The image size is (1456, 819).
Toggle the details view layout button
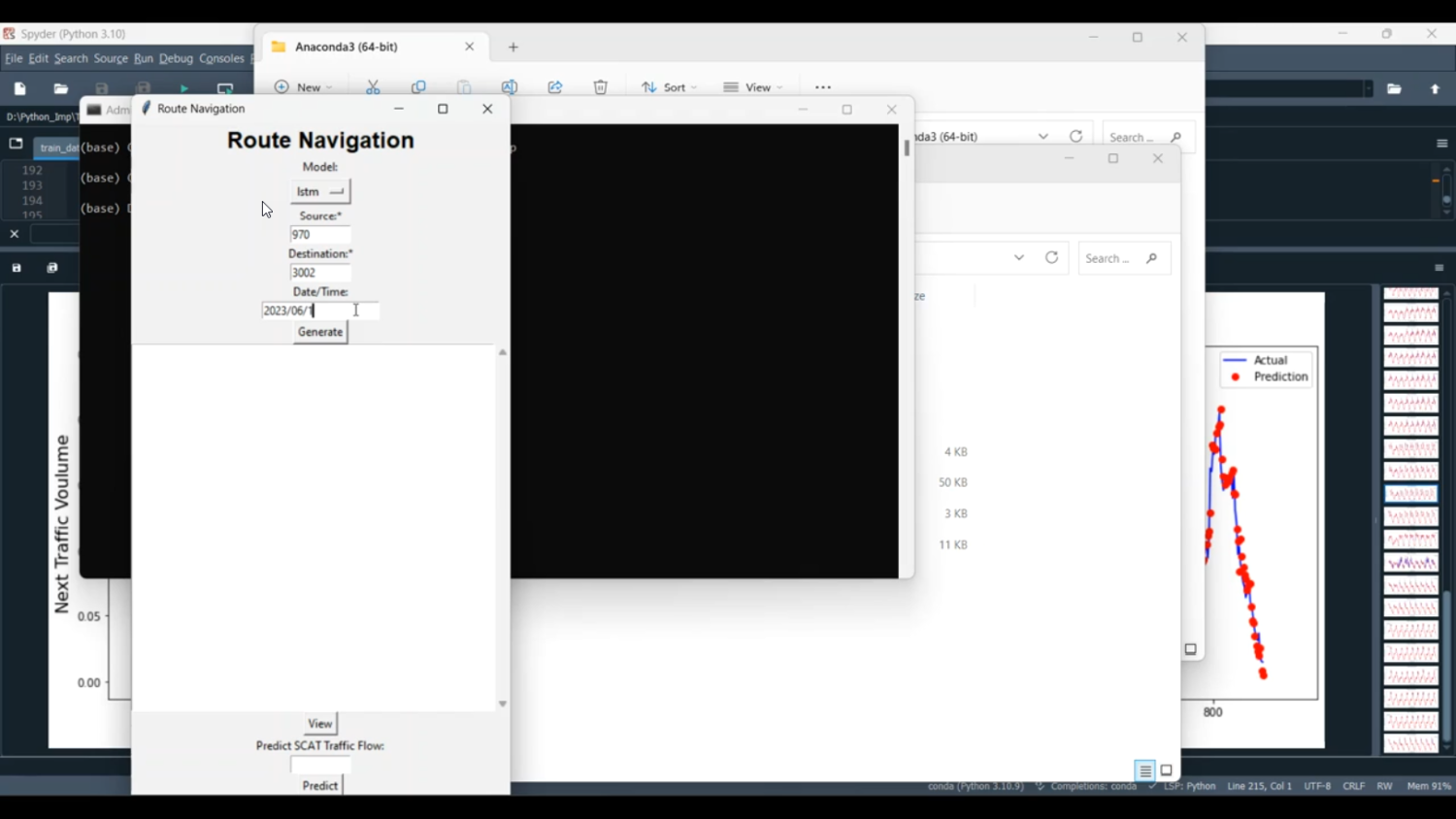1145,770
